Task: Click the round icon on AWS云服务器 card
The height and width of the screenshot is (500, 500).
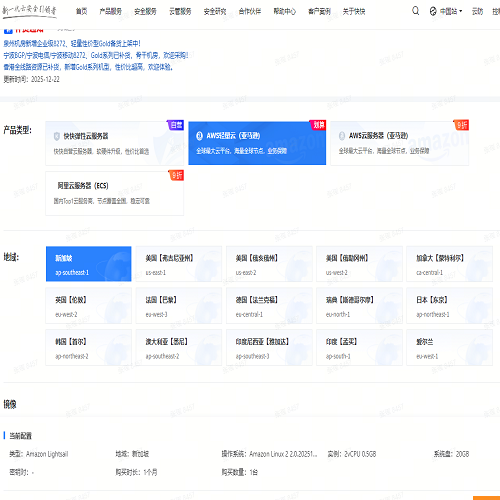Action: coord(342,136)
